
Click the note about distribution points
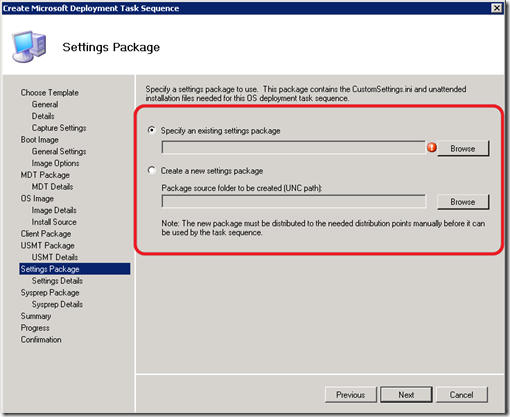323,228
